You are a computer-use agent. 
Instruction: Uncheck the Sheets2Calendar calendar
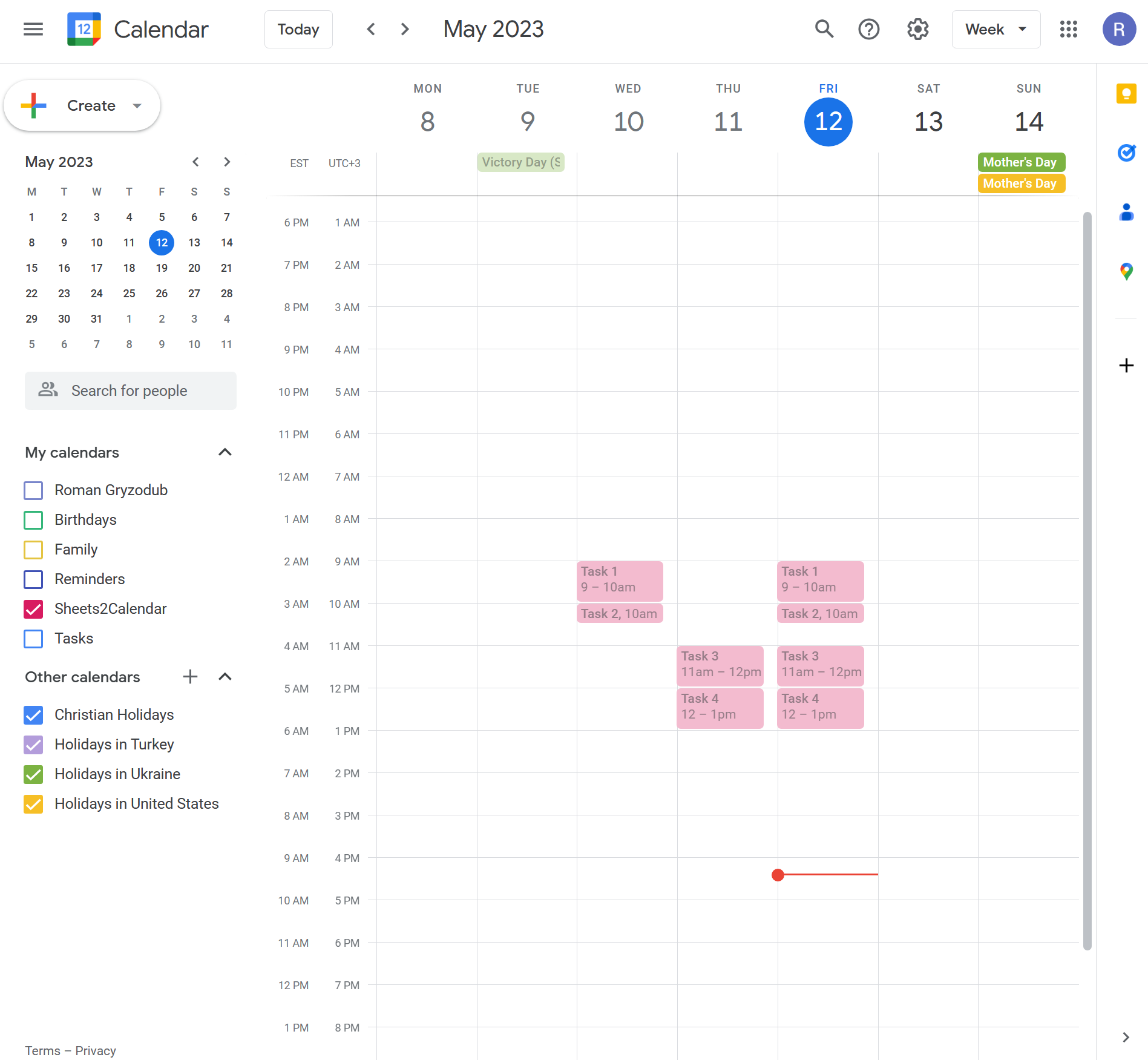click(33, 609)
